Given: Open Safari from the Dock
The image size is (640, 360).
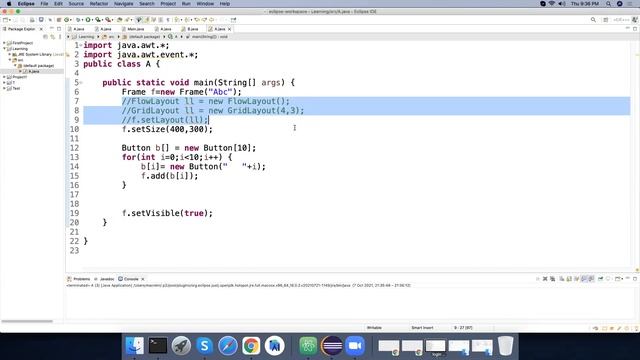Looking at the screenshot, I should 228,345.
